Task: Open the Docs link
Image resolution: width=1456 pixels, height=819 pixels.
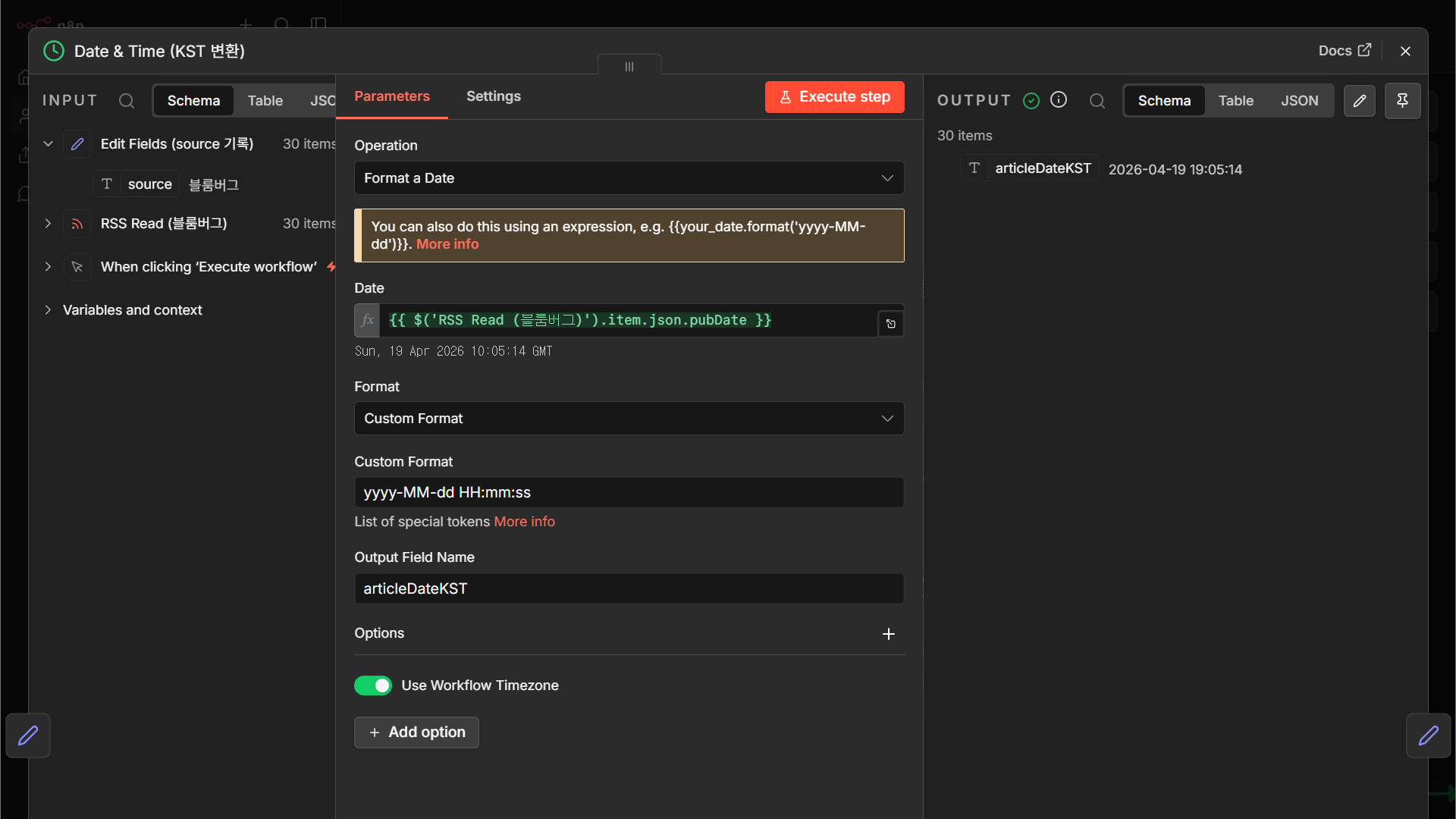Action: click(1345, 51)
